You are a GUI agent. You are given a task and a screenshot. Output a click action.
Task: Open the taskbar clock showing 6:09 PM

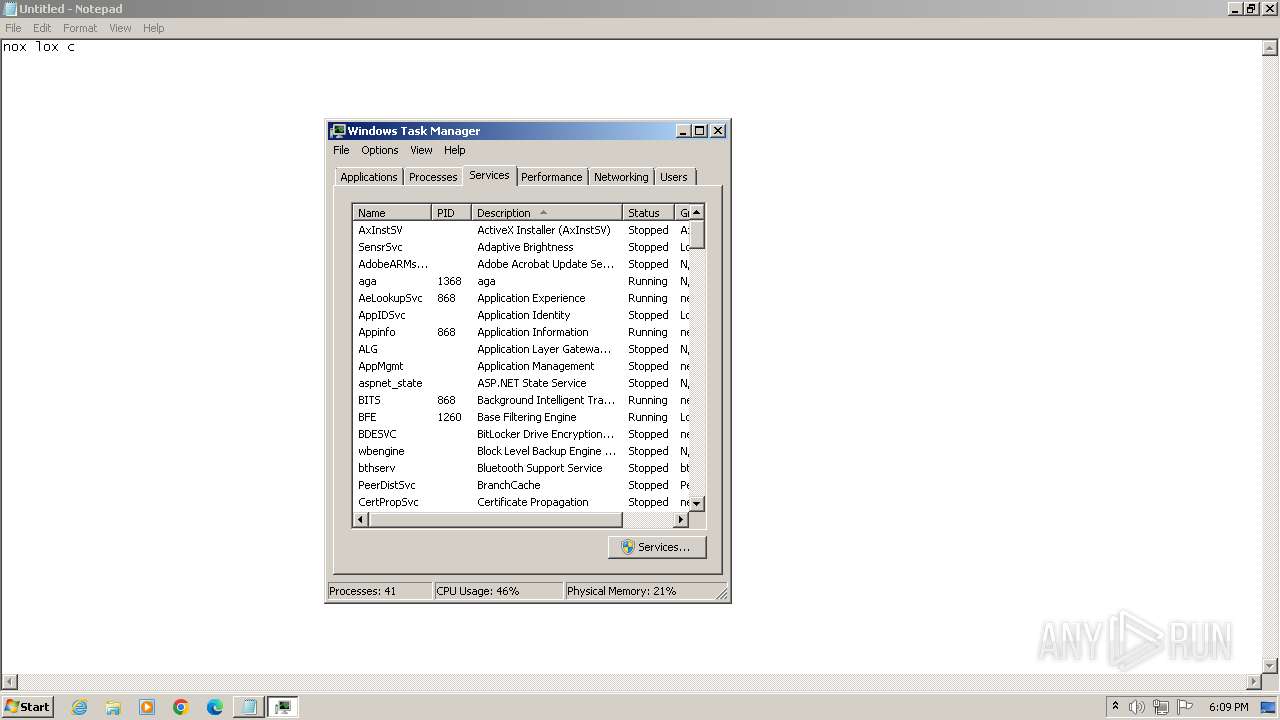pos(1228,707)
